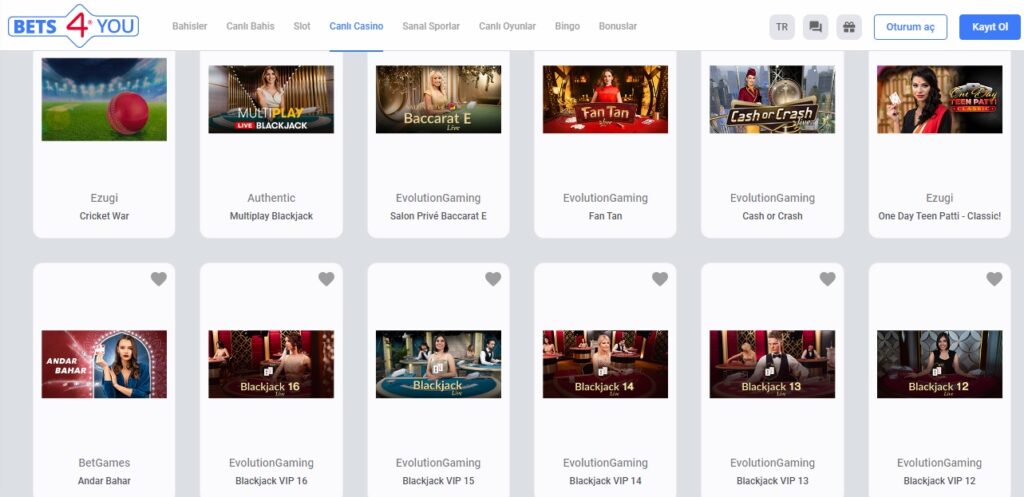Screen dimensions: 1024x497
Task: Click the Bets4You logo
Action: click(x=73, y=26)
